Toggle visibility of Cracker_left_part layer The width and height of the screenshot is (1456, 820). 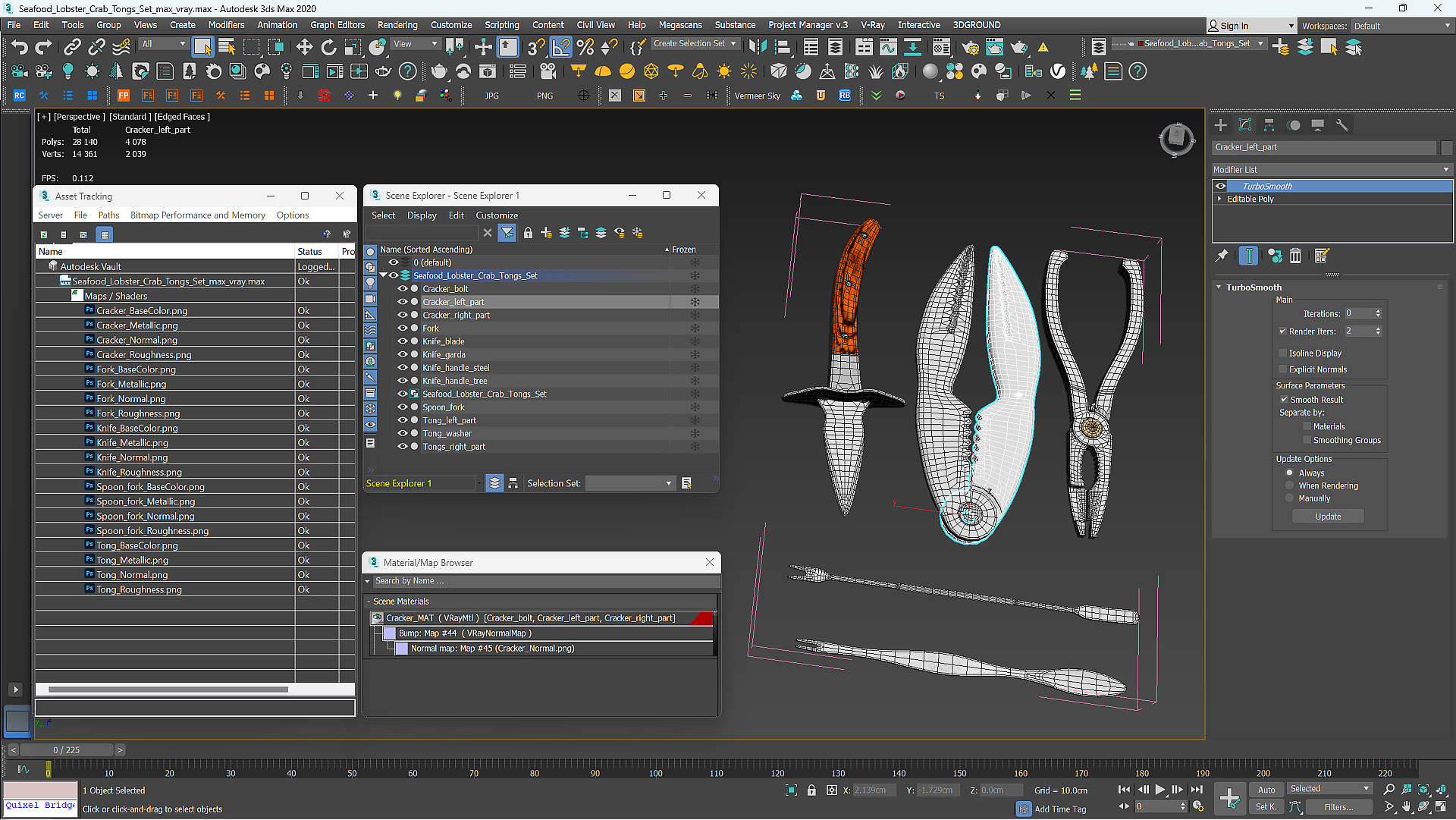click(401, 302)
